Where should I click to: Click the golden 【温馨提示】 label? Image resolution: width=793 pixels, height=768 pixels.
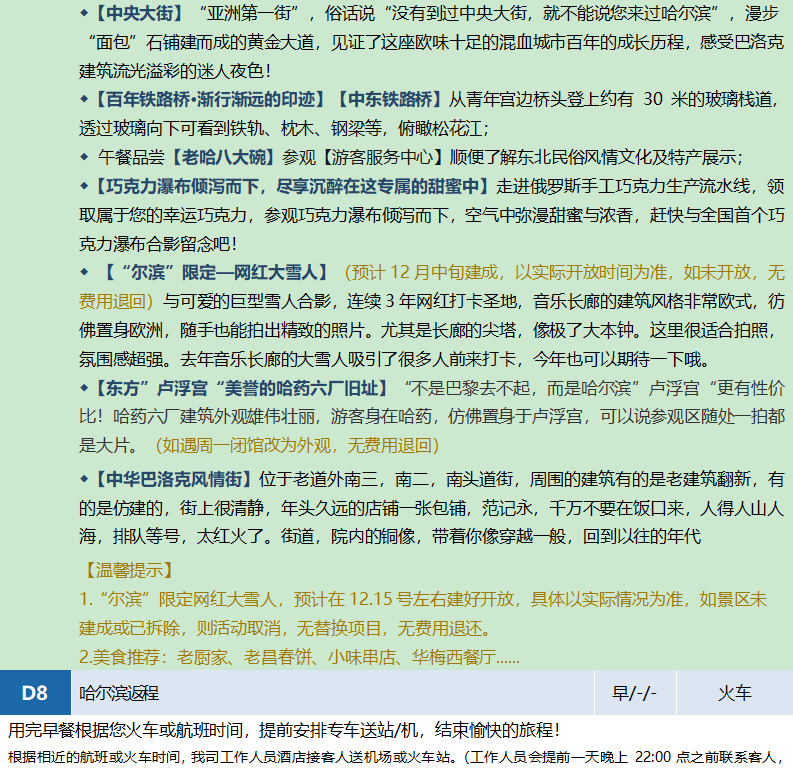click(x=129, y=570)
